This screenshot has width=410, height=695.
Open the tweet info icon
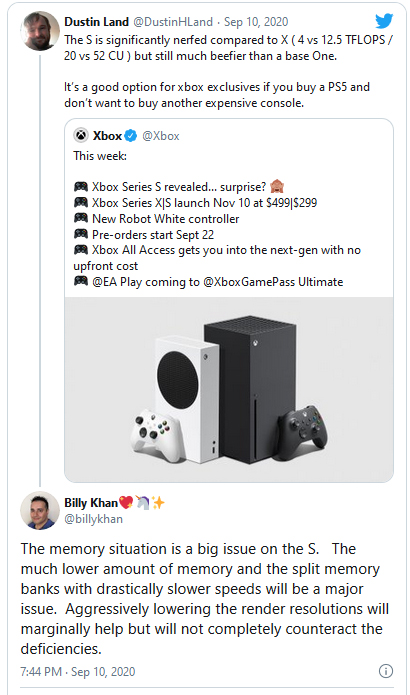click(386, 671)
